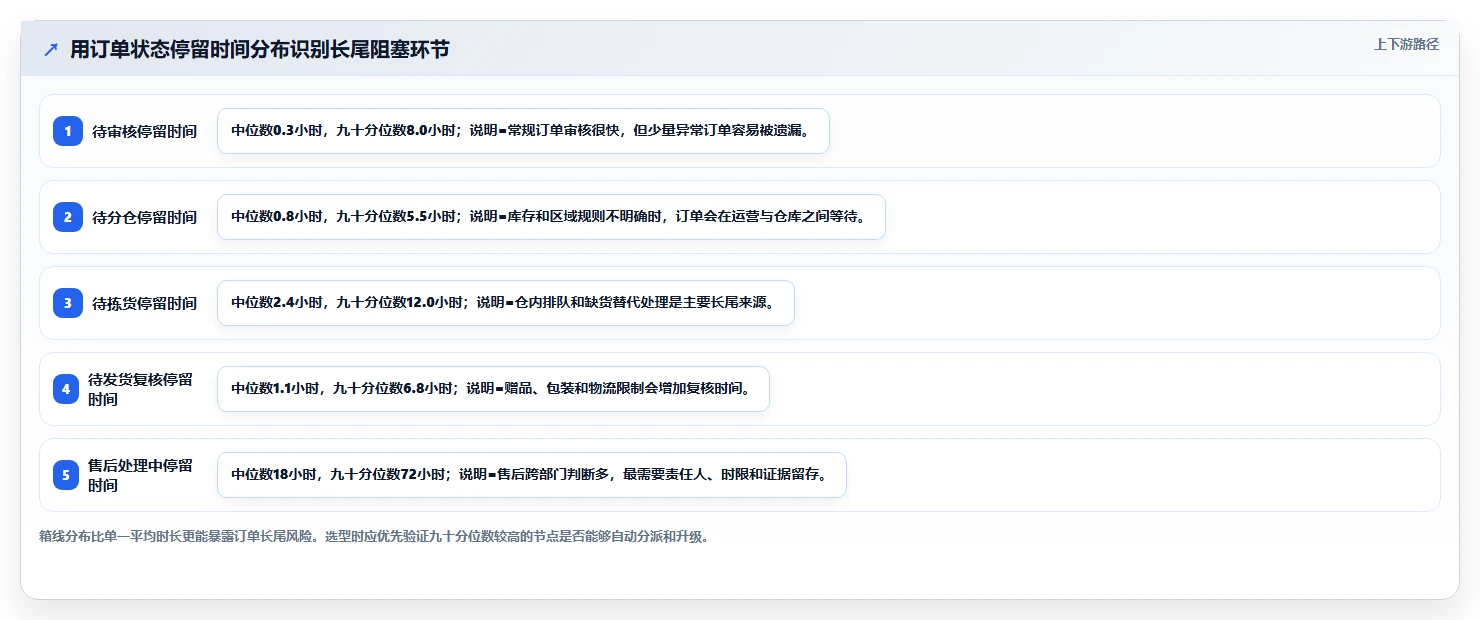
Task: Select step badge number 5
Action: 66,475
